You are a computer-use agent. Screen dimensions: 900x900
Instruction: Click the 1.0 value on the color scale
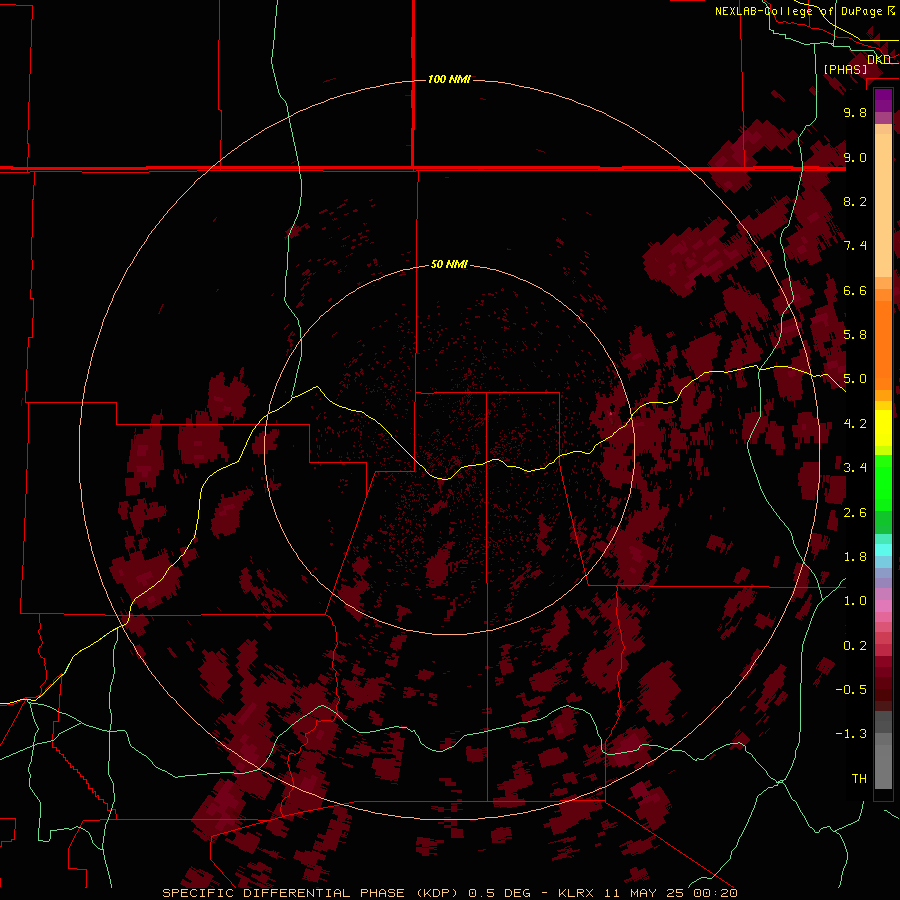[x=855, y=601]
